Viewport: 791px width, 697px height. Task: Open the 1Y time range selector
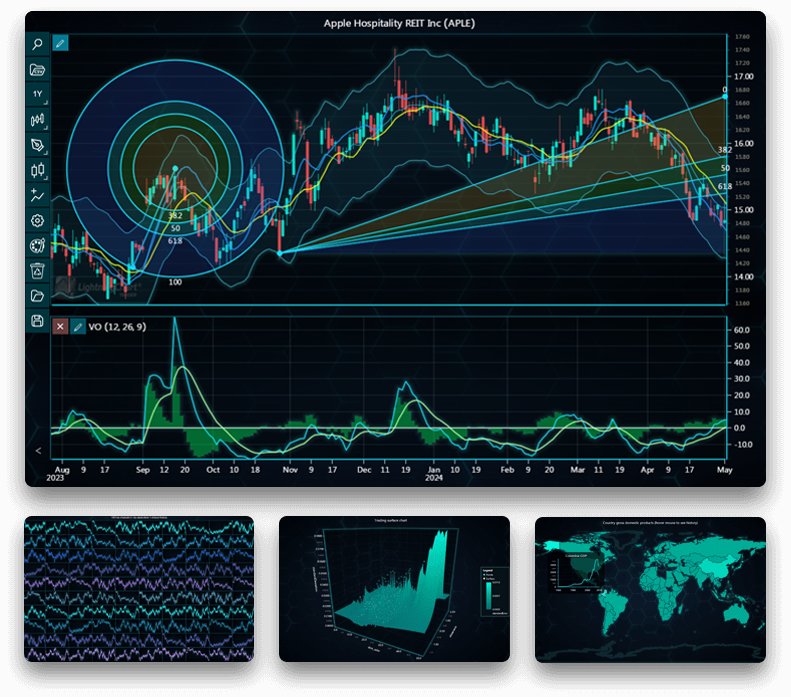click(37, 94)
